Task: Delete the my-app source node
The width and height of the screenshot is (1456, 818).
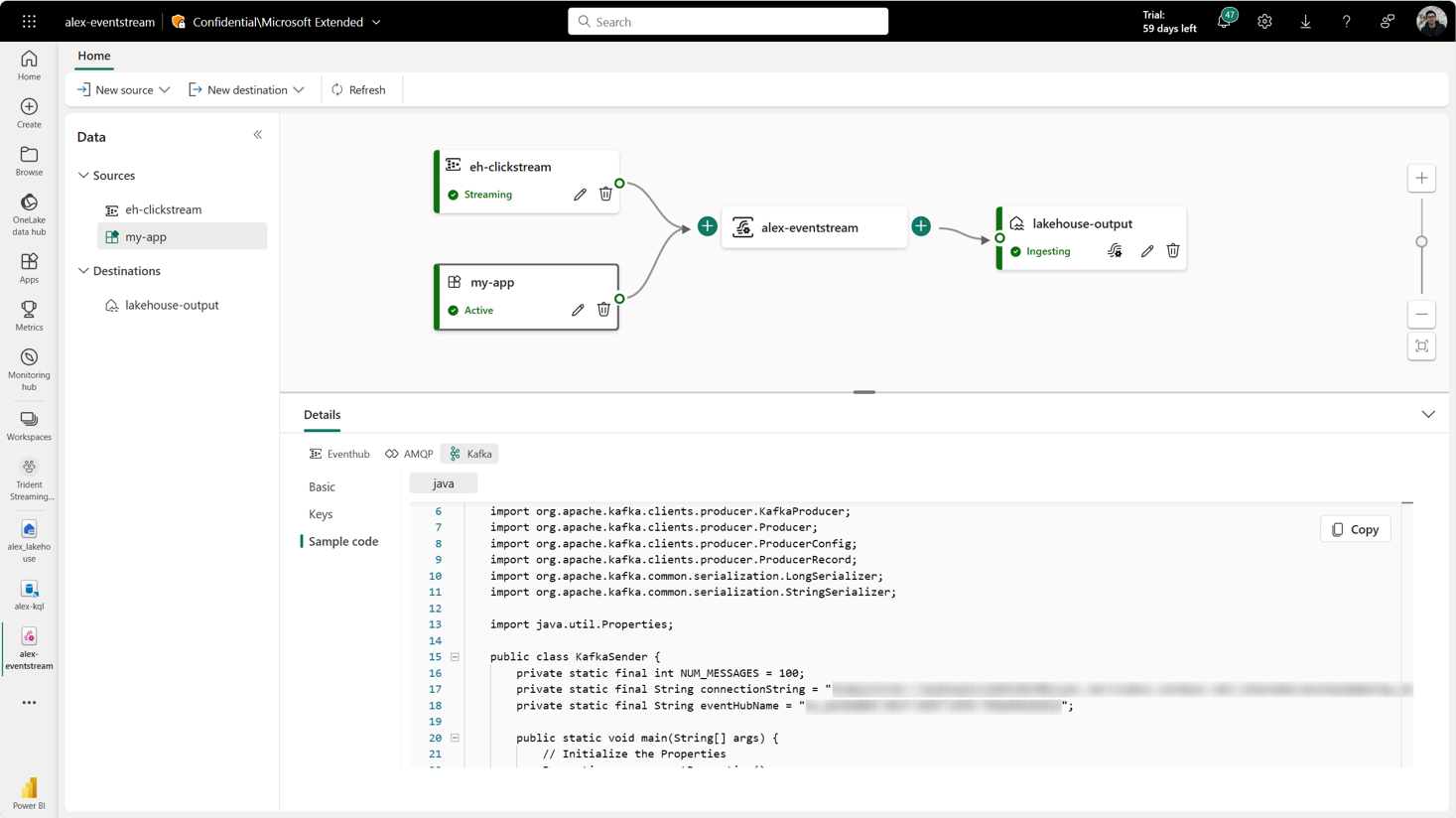Action: [x=603, y=310]
